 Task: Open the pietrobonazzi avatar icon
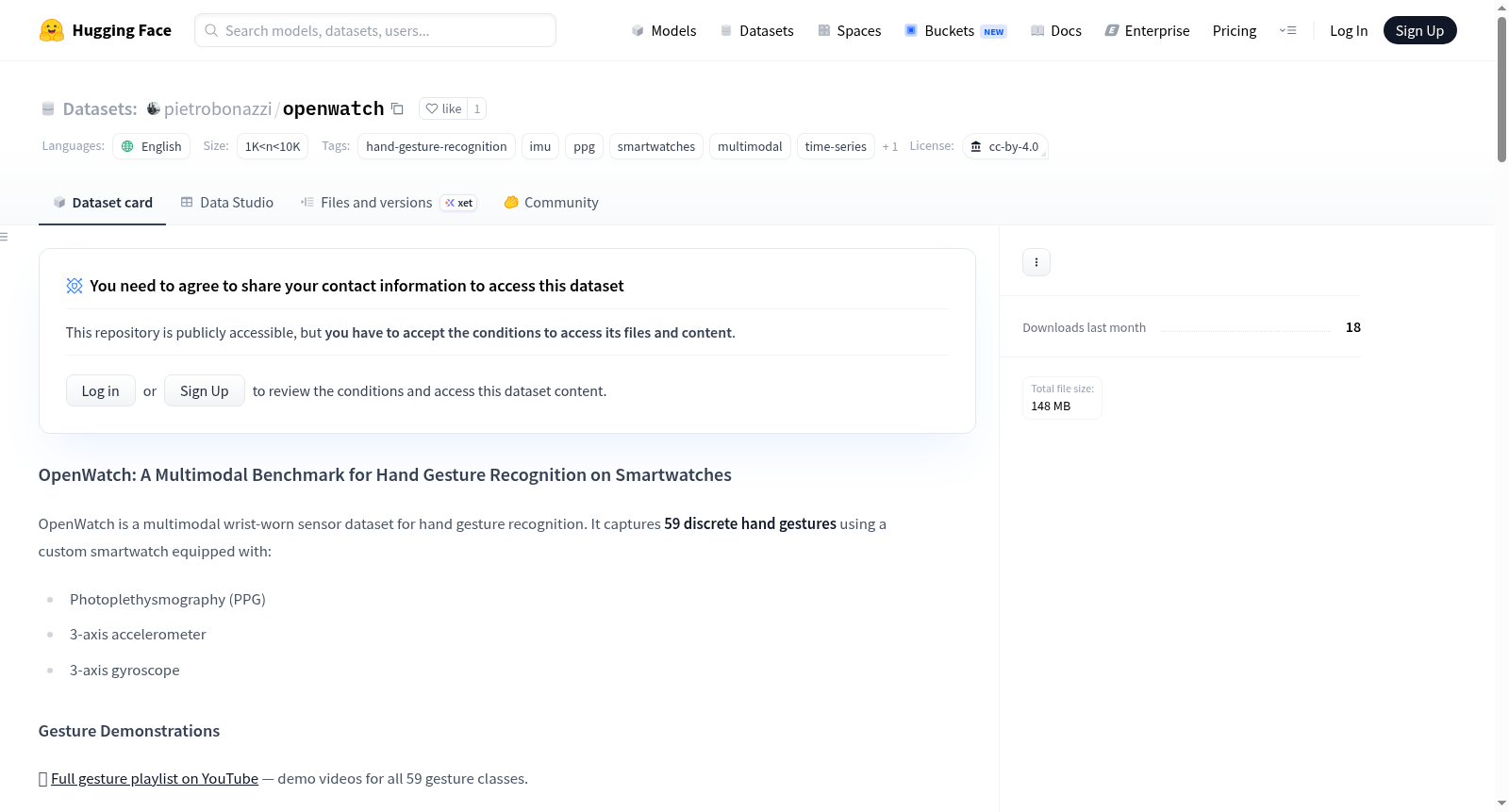[153, 108]
